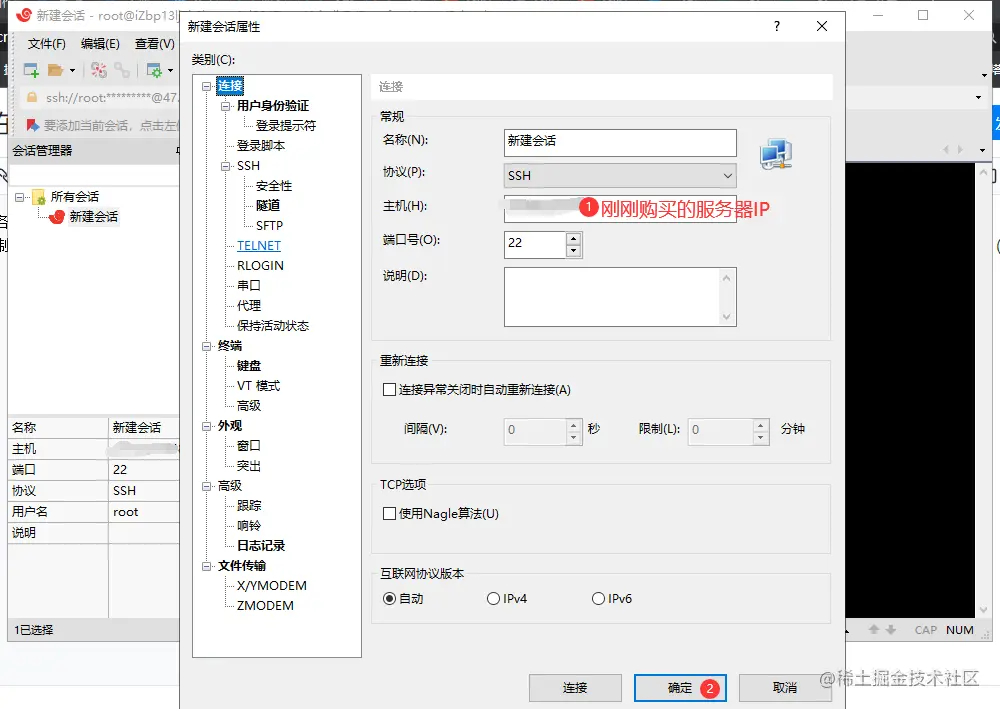Open properties gear icon dropdown arrow
This screenshot has height=709, width=1000.
click(x=170, y=70)
